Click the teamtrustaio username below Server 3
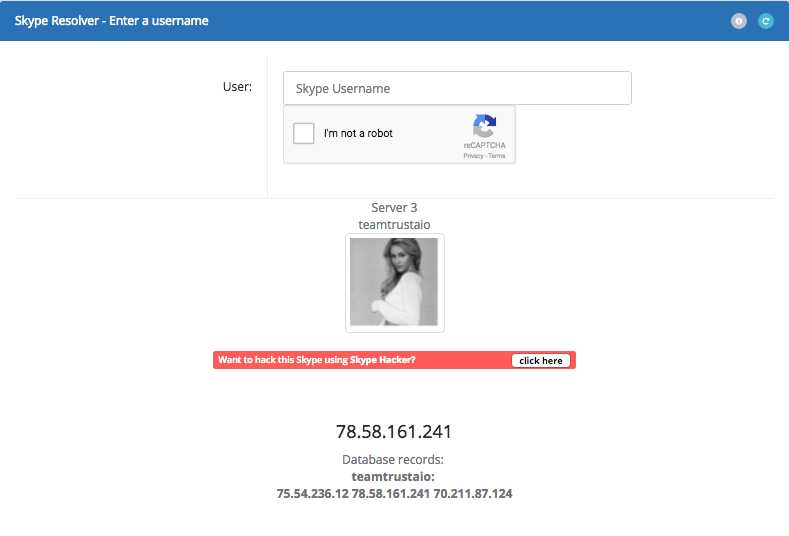 [x=394, y=224]
